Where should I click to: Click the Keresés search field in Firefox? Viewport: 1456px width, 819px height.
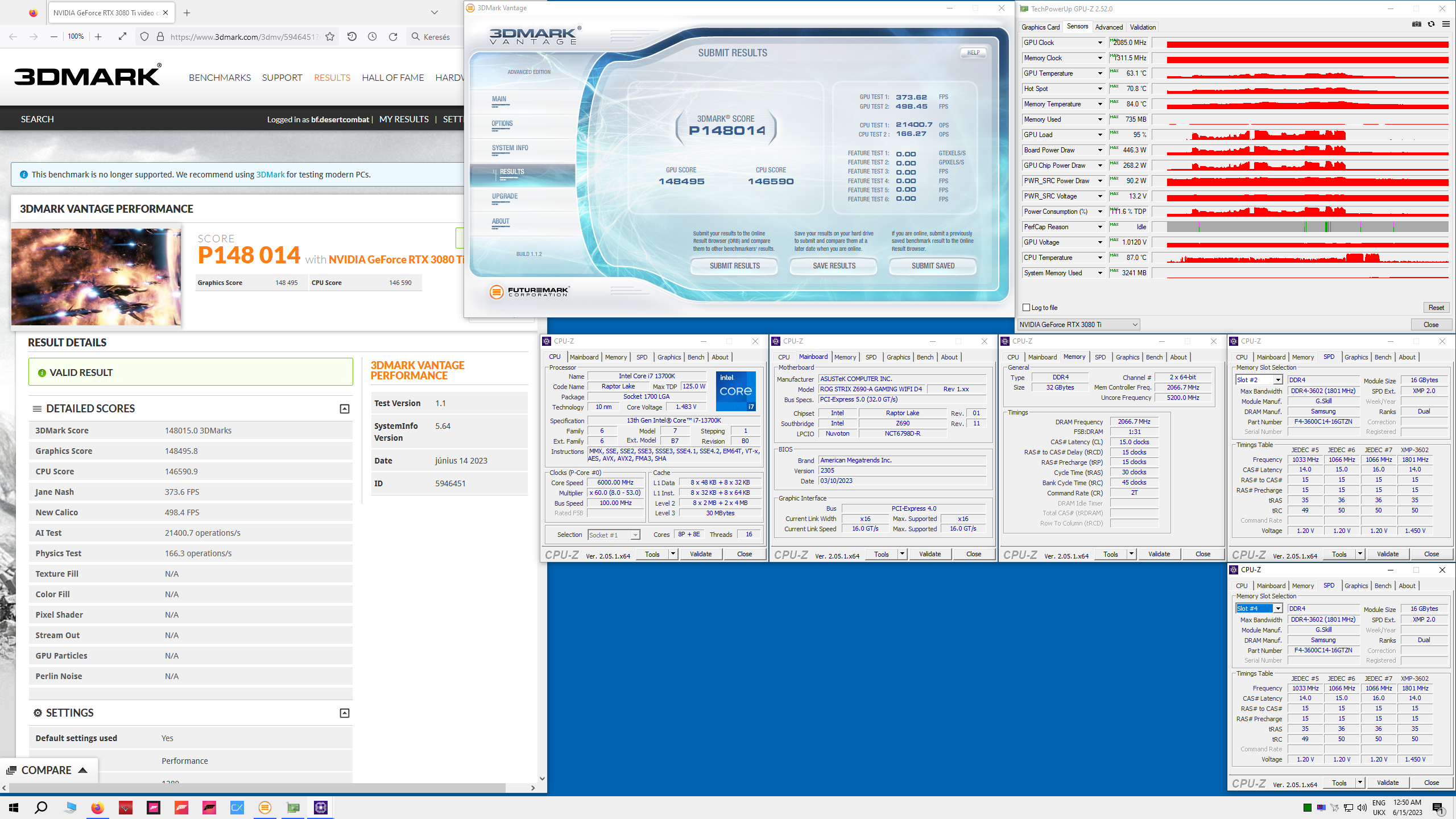[x=437, y=36]
